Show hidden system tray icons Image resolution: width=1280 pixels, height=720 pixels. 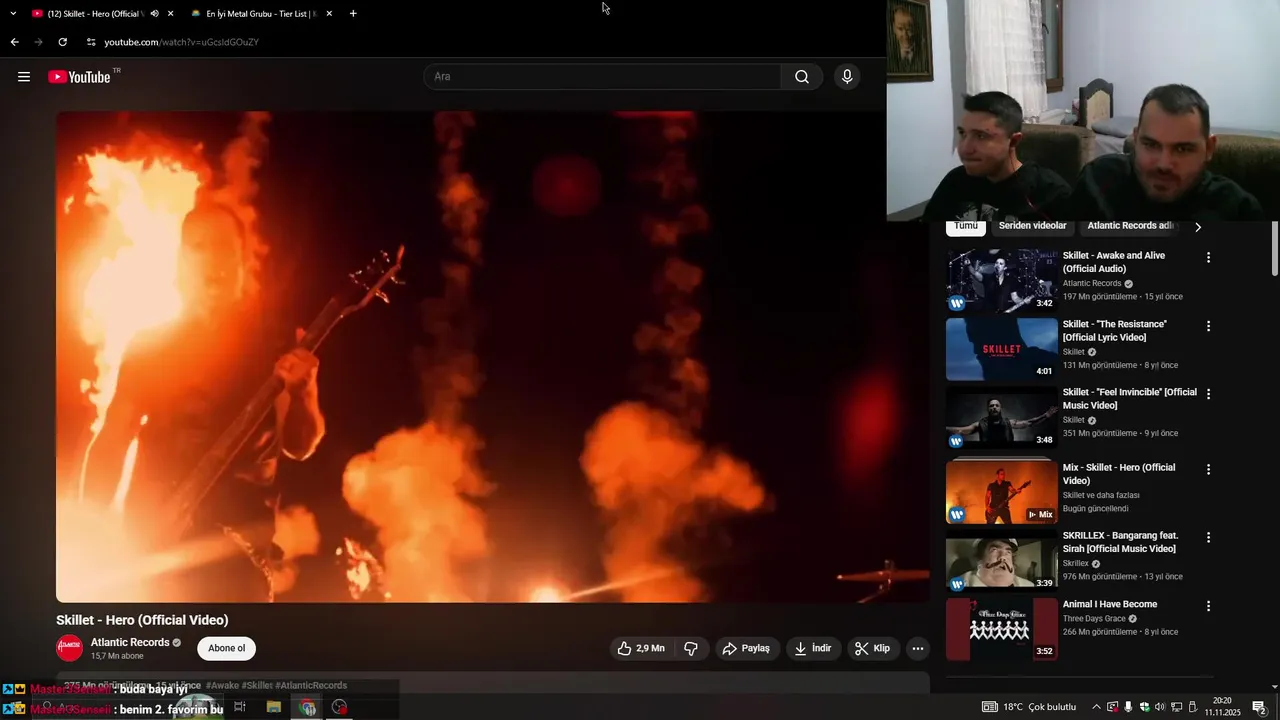coord(1096,707)
